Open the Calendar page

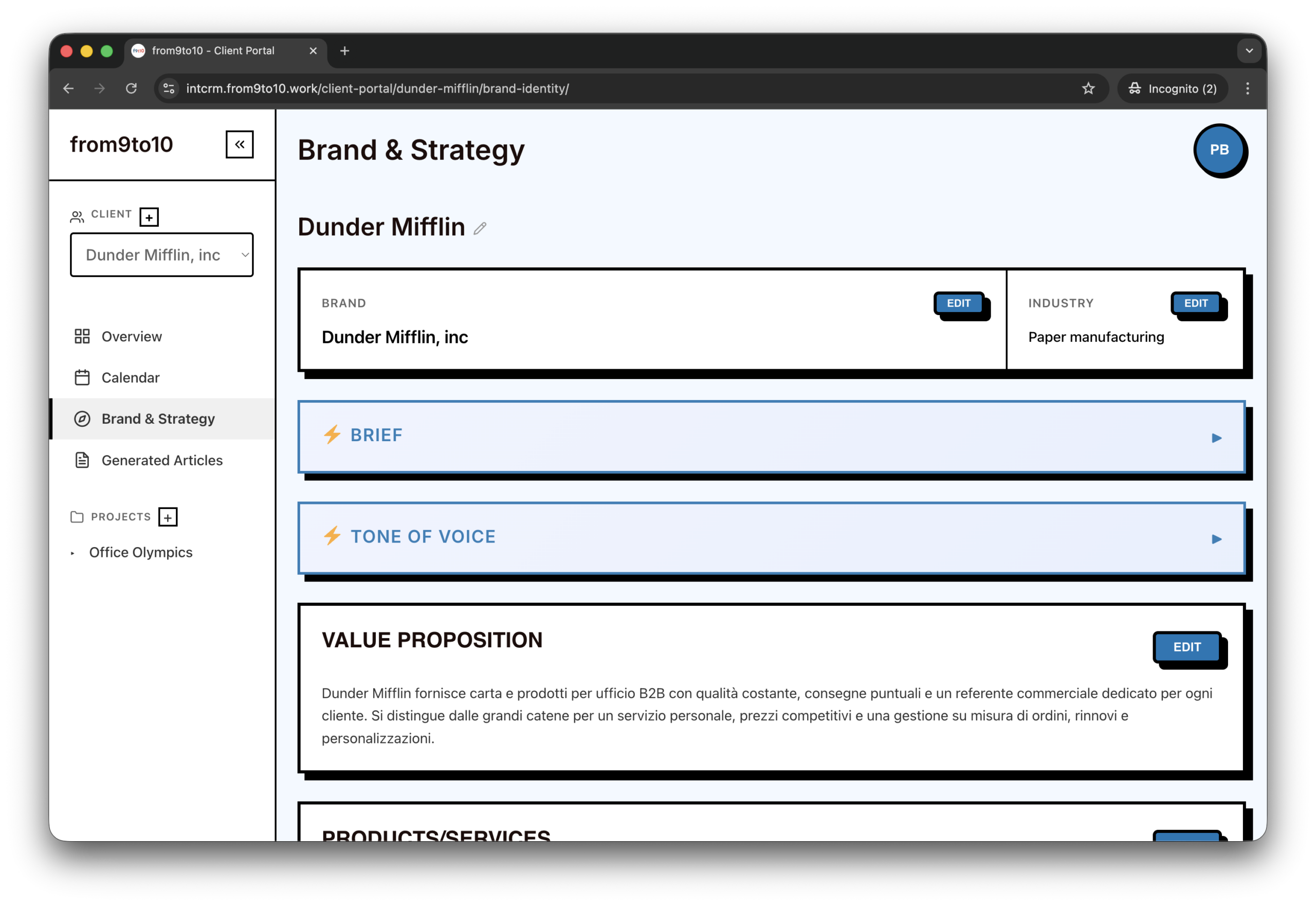[162, 377]
